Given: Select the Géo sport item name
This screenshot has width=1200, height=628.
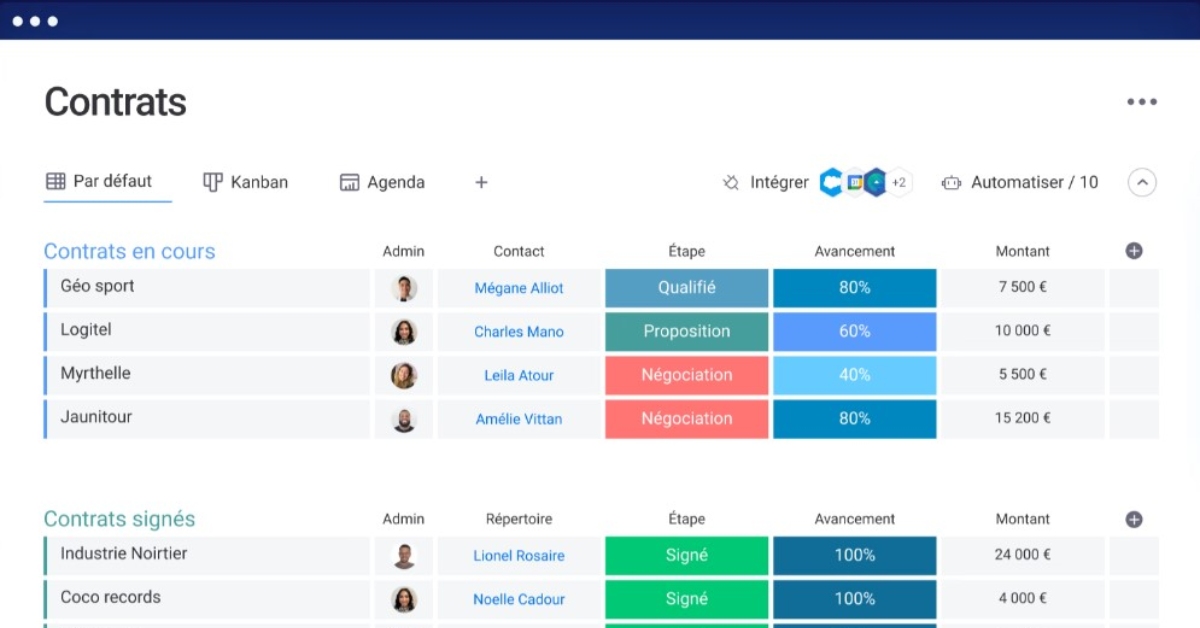Looking at the screenshot, I should [97, 286].
